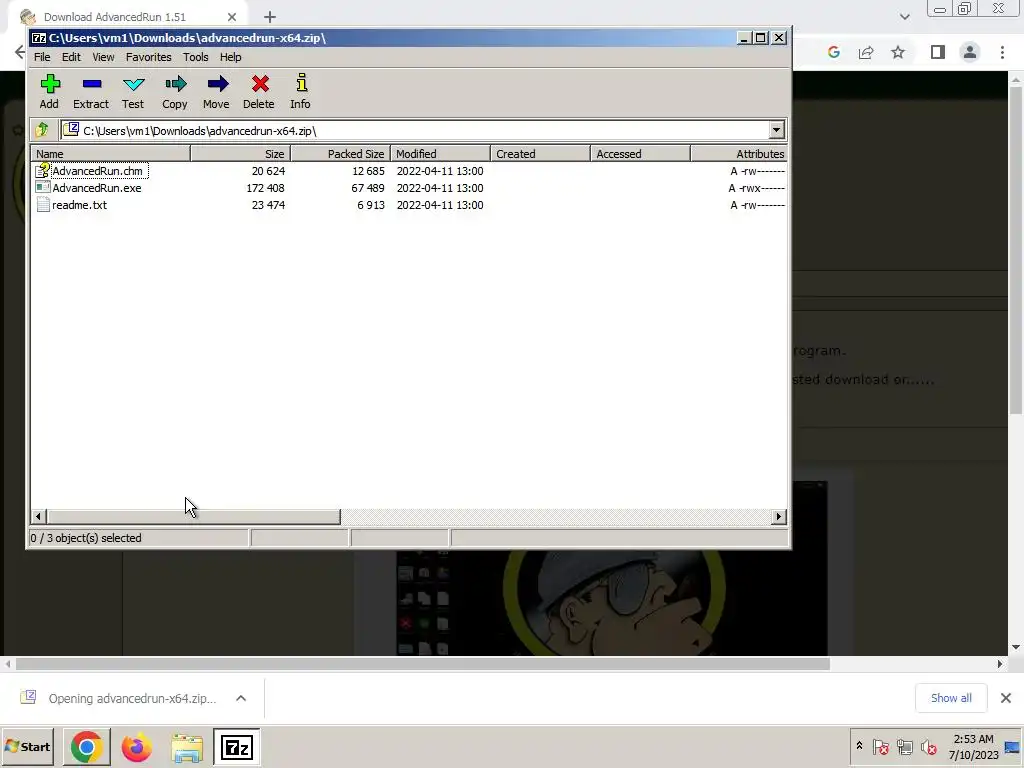Go up one folder level

click(42, 130)
